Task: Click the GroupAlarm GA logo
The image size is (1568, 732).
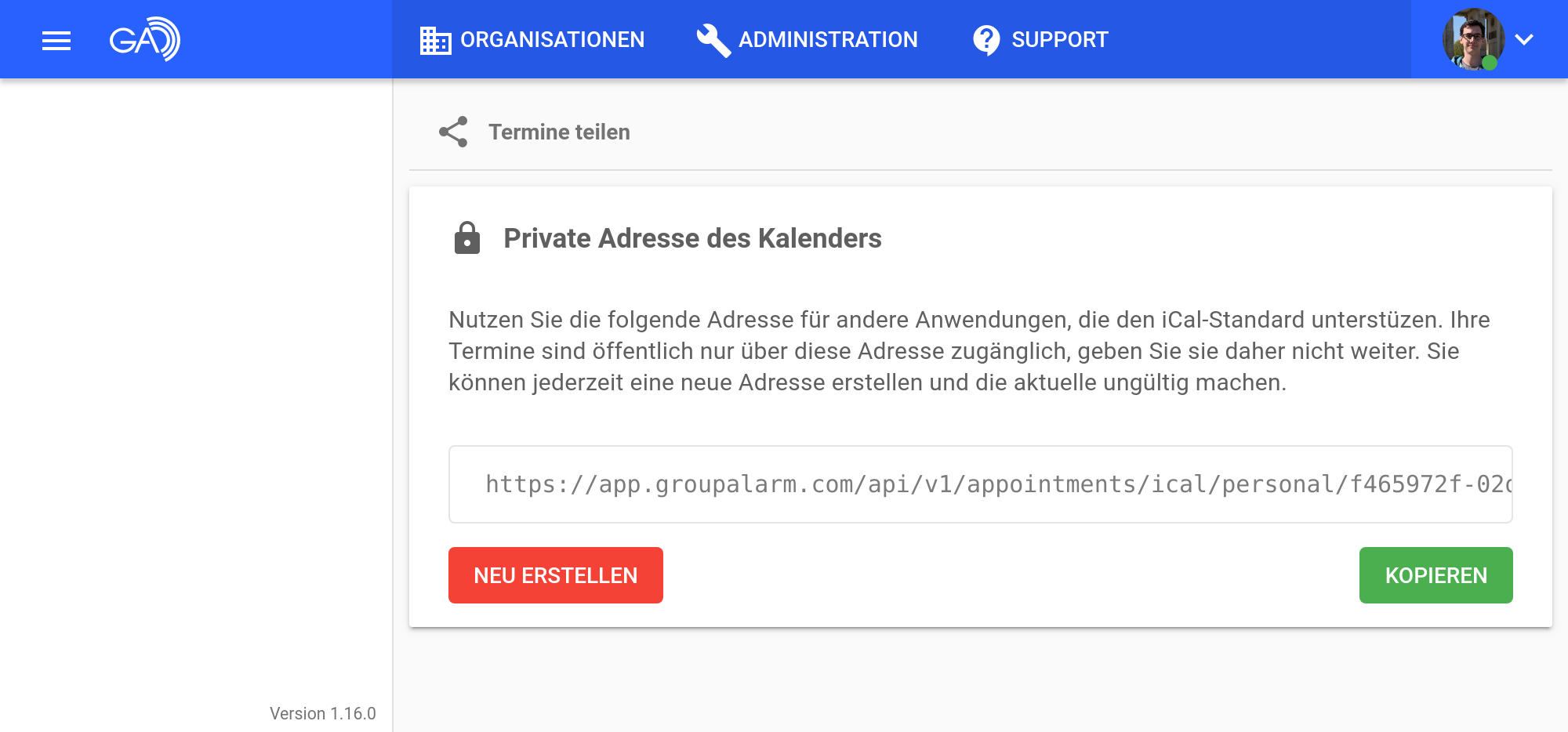Action: pos(145,39)
